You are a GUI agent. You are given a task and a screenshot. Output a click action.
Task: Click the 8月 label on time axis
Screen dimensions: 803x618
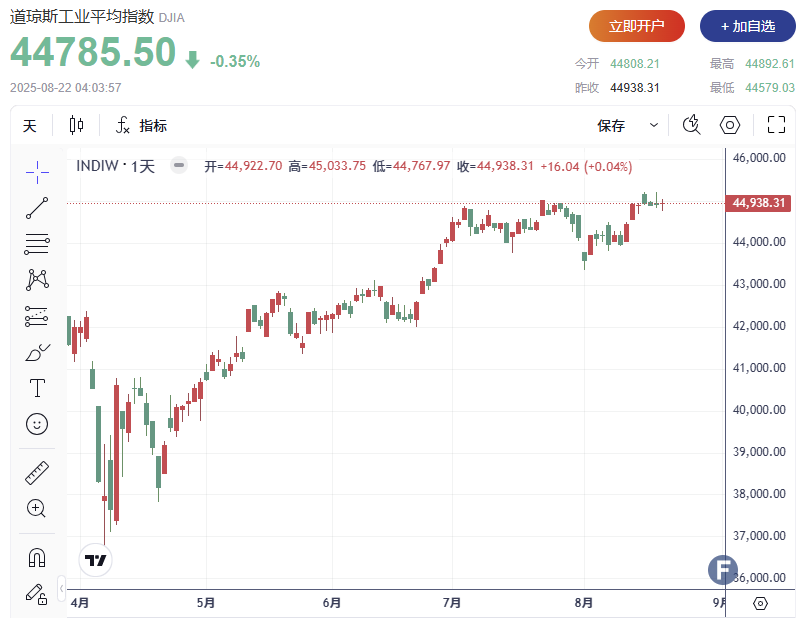tap(584, 603)
